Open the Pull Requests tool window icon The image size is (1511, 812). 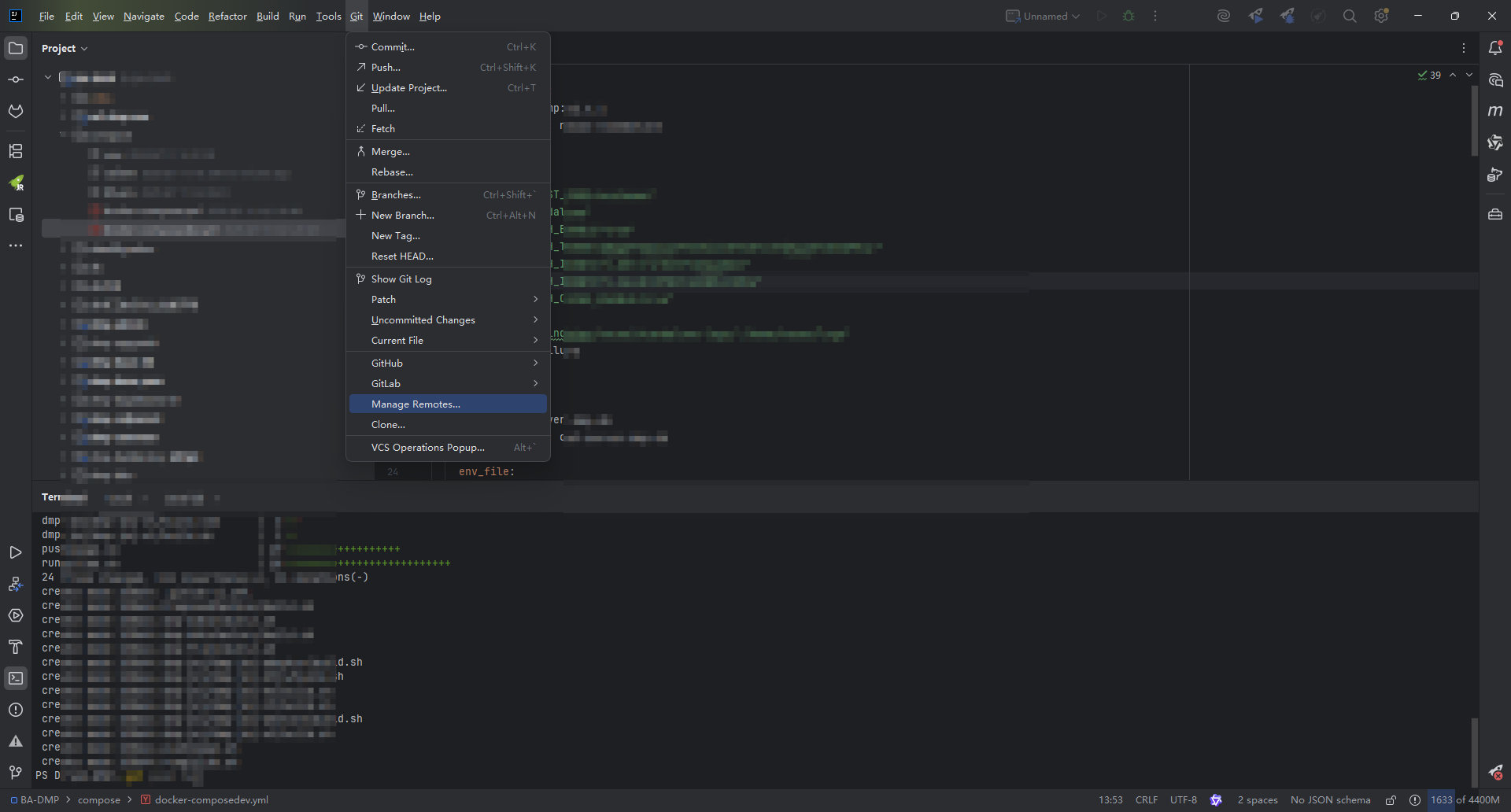coord(16,111)
